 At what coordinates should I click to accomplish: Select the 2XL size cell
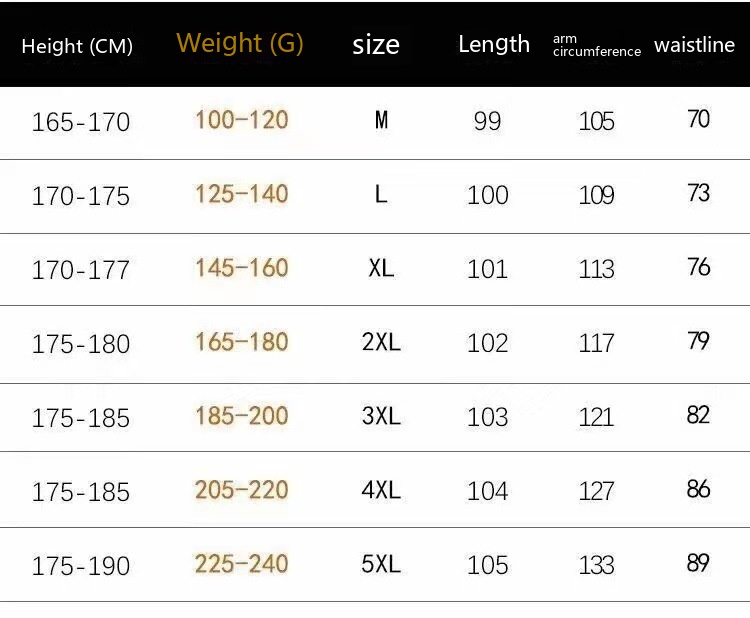pos(381,342)
